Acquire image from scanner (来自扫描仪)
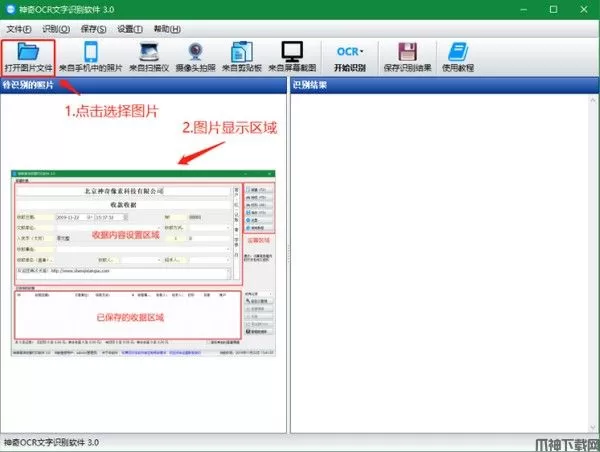Viewport: 600px width, 452px height. [x=149, y=57]
